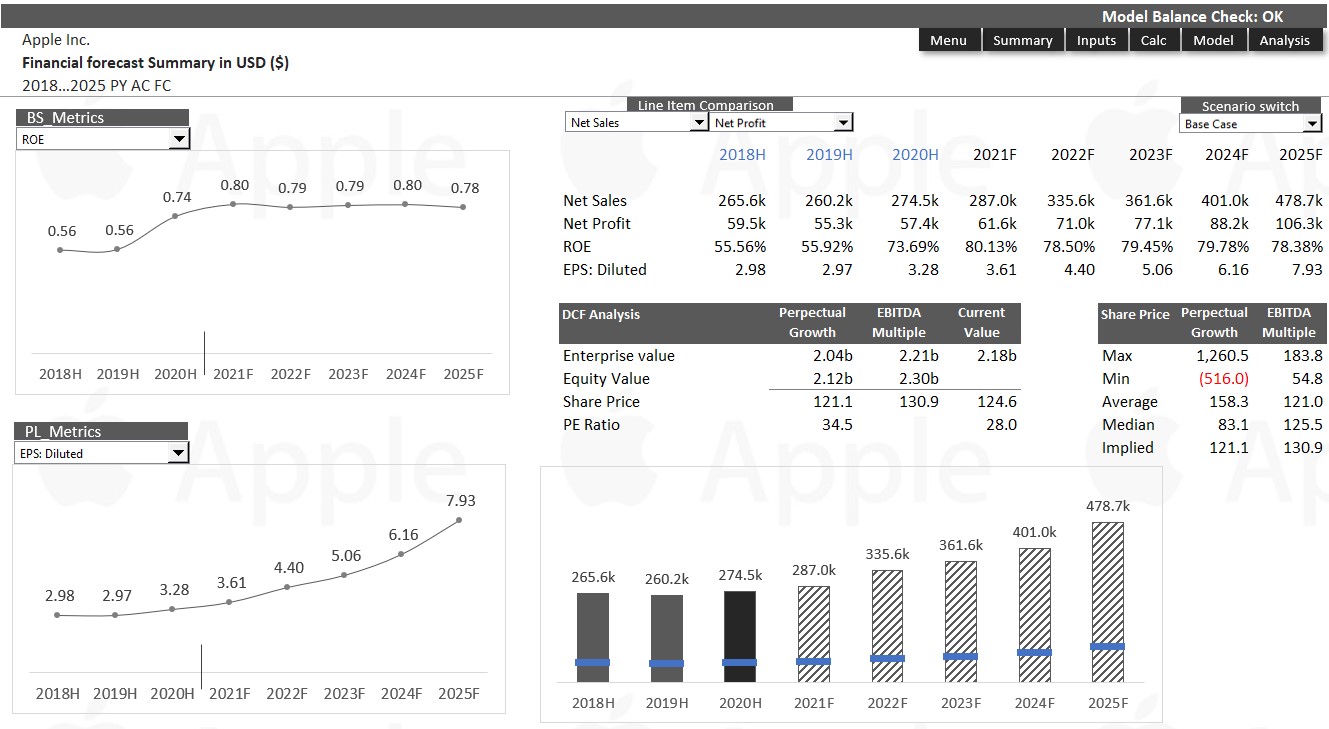1329x729 pixels.
Task: Click the black 2020H bar in bar chart
Action: 740,637
